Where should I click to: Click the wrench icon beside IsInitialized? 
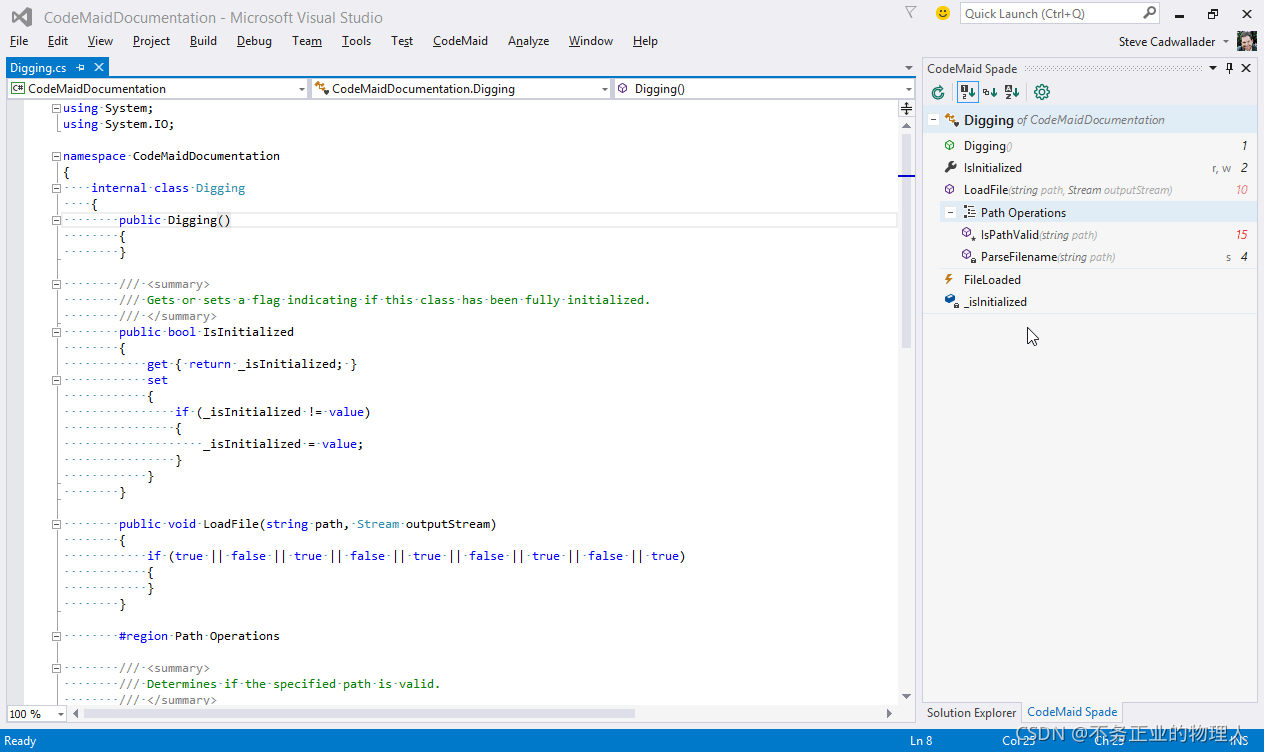coord(950,168)
